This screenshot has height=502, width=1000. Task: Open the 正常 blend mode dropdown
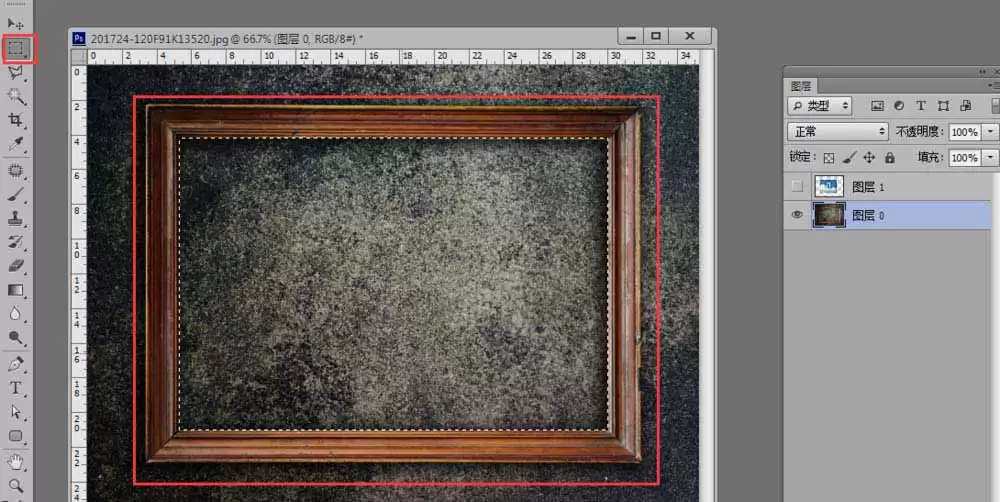coord(838,131)
